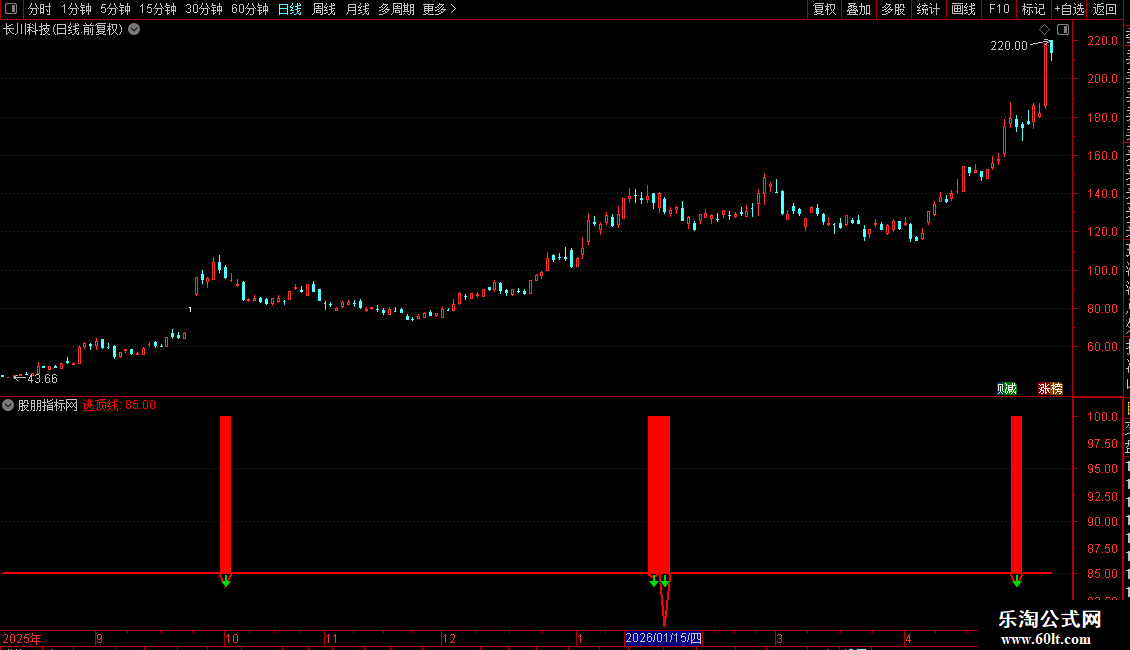1130x650 pixels.
Task: Click the 多股 multi-stock button
Action: (893, 9)
